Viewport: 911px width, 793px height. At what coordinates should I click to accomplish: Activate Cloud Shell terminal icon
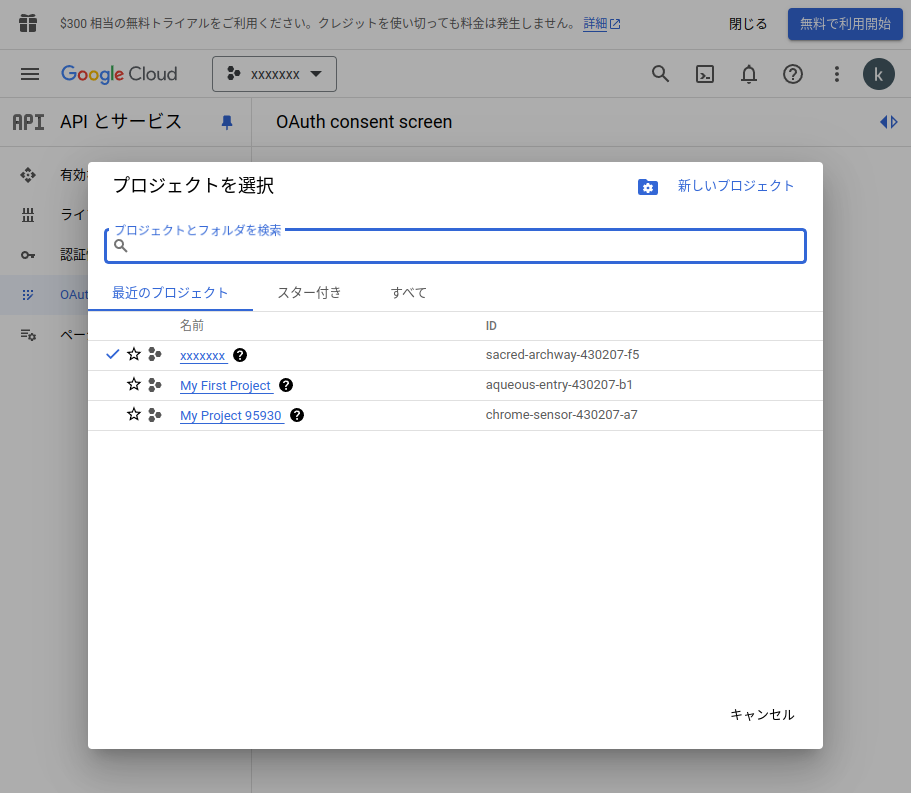705,74
